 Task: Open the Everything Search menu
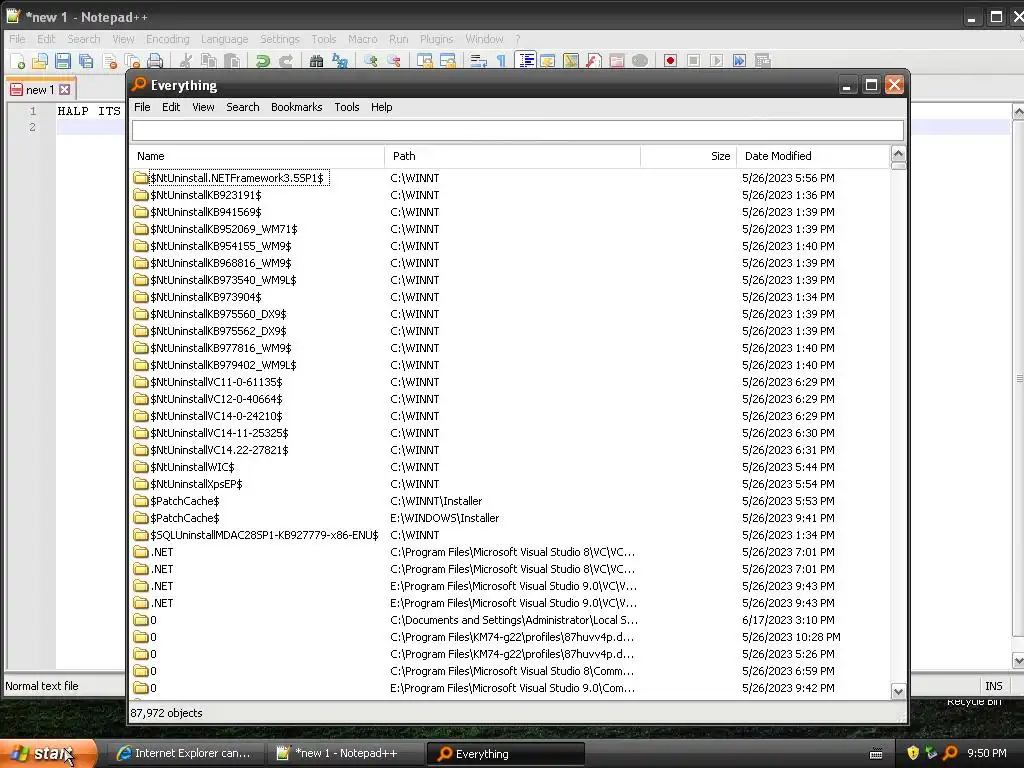click(x=243, y=107)
